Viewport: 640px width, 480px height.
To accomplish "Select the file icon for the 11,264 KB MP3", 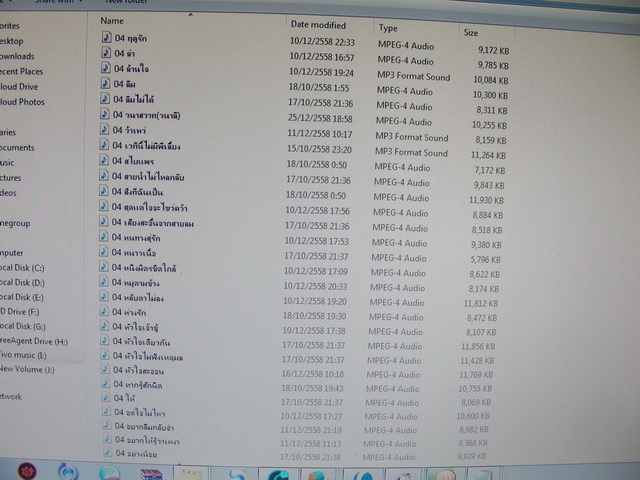I will click(x=104, y=144).
